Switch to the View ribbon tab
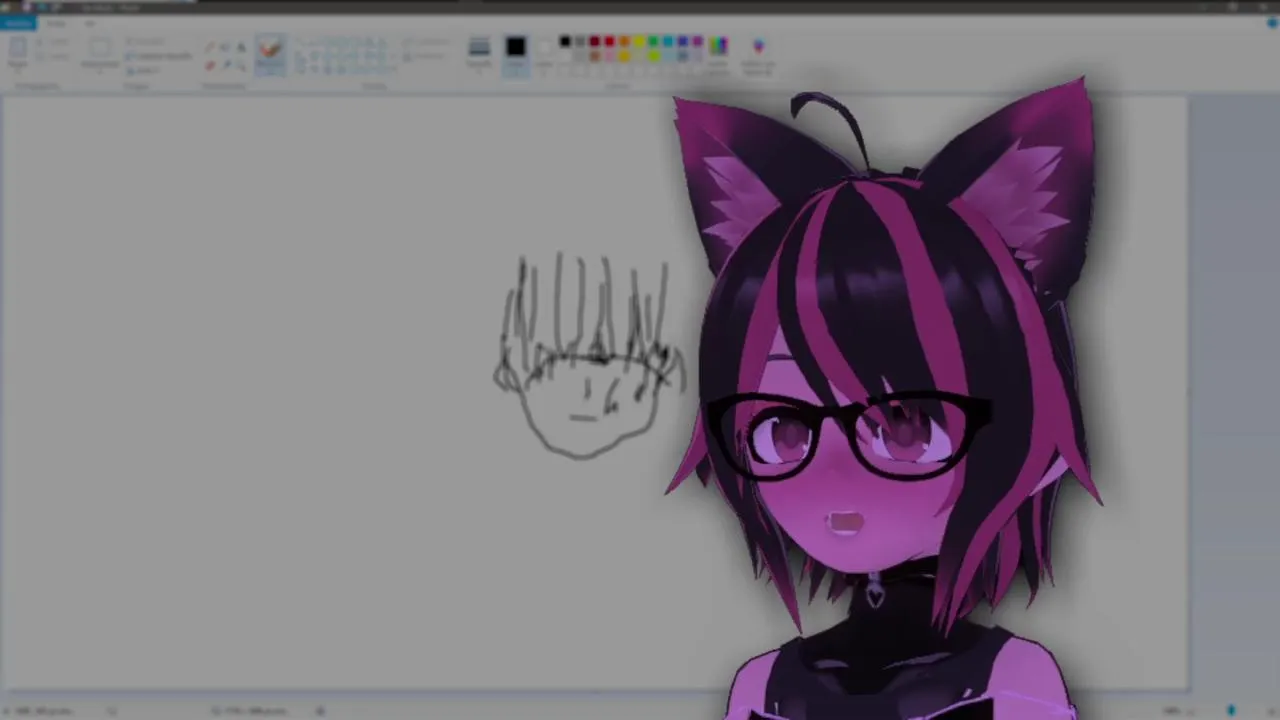This screenshot has height=720, width=1280. point(90,23)
